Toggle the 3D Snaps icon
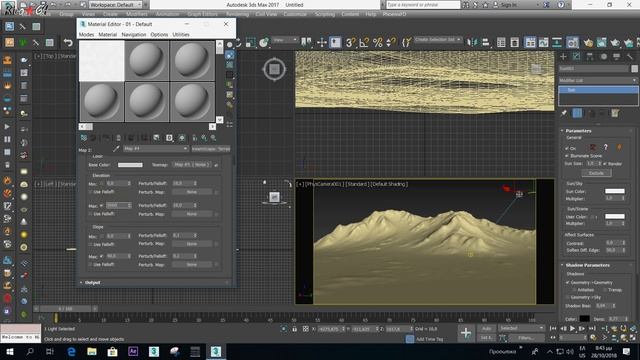This screenshot has height=360, width=640. (x=350, y=42)
